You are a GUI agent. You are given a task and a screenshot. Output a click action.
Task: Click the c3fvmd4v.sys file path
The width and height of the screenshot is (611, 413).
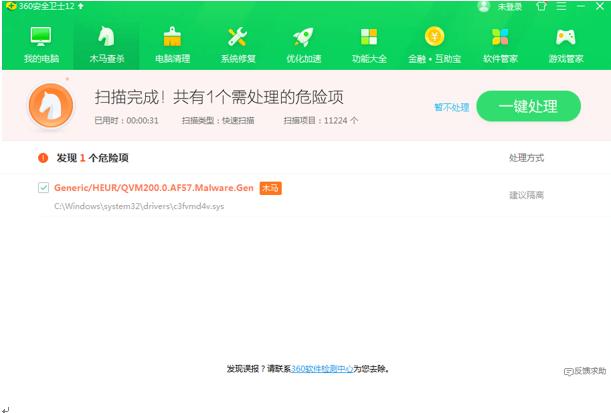coord(139,206)
